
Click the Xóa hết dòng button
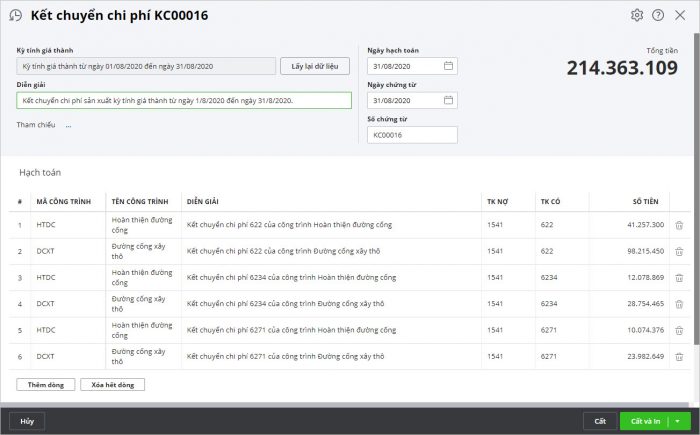pos(113,384)
